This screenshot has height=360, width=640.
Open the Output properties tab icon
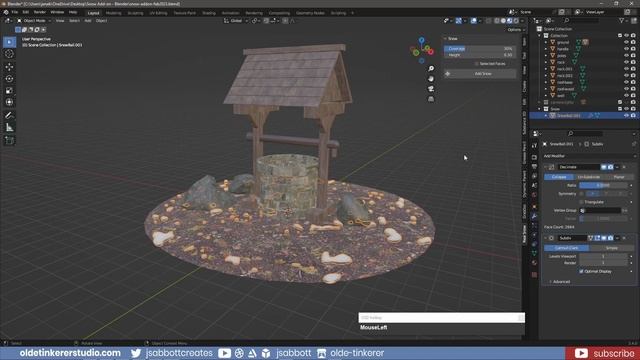point(534,167)
